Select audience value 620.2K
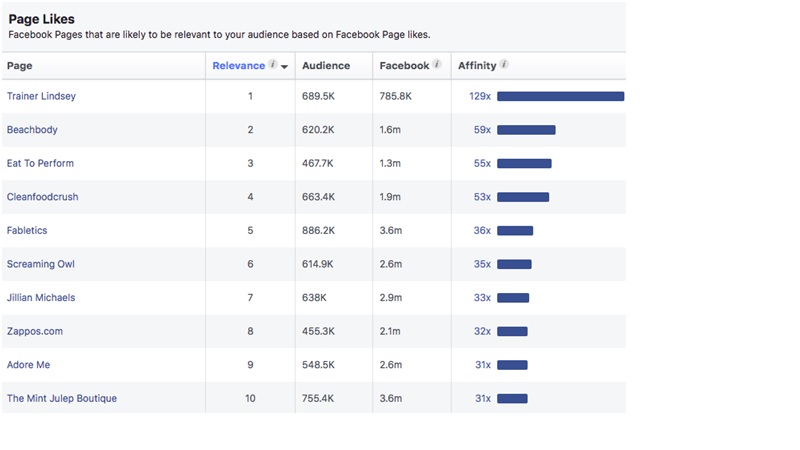 point(318,130)
